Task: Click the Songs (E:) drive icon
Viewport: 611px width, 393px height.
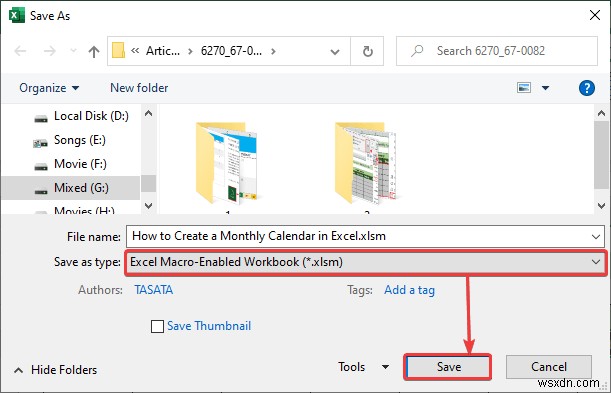Action: (41, 143)
